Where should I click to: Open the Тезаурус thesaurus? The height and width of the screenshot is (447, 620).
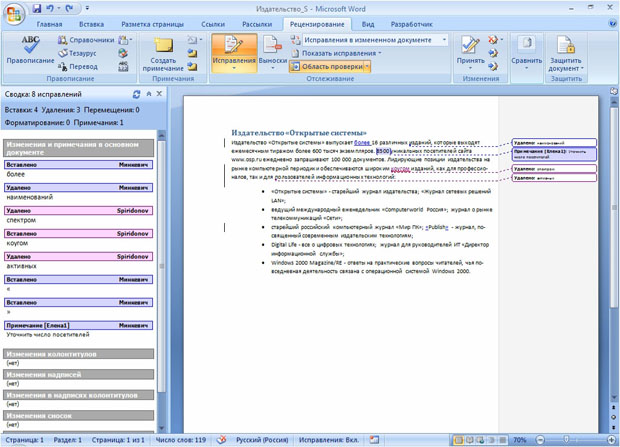78,53
